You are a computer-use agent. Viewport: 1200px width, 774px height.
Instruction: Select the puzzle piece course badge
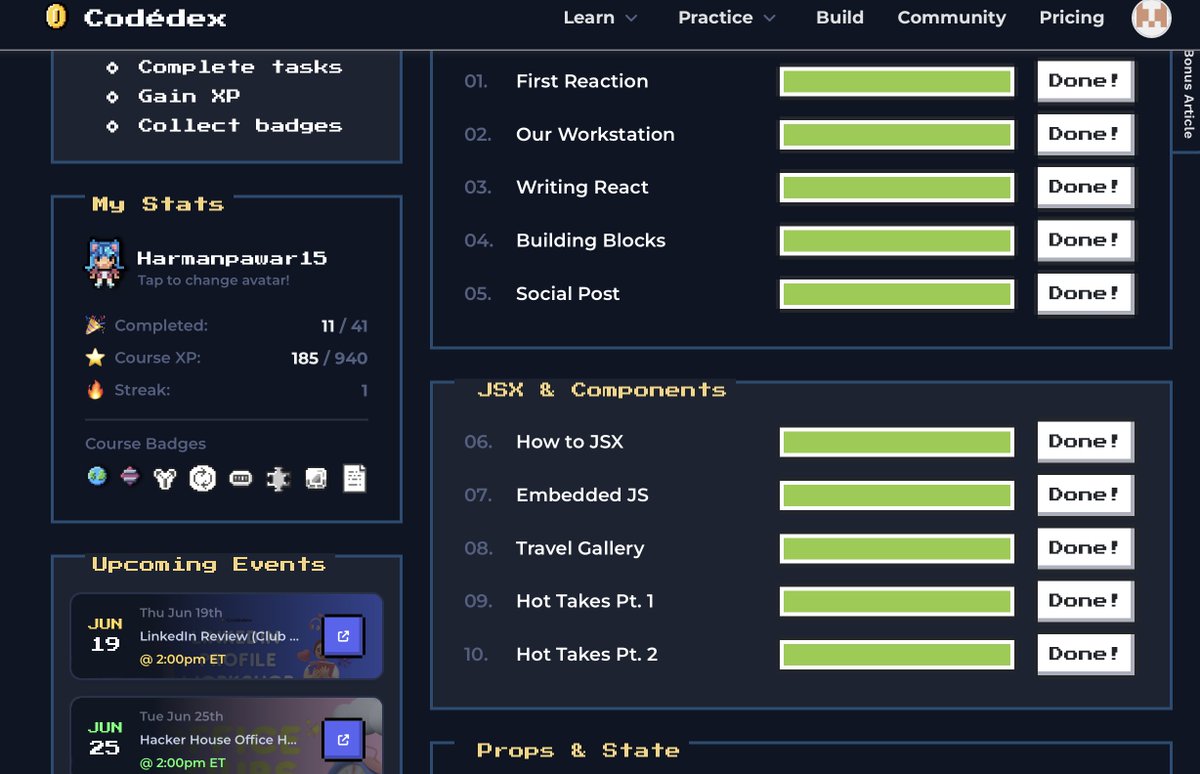coord(278,479)
